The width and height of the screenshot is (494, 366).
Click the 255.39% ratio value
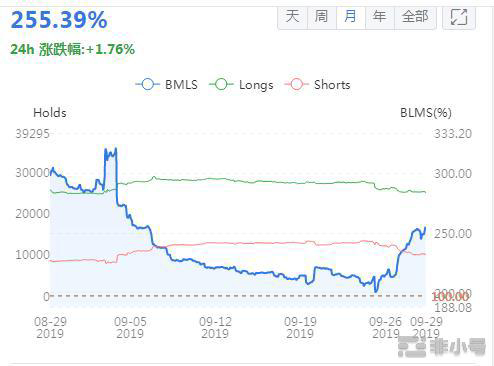point(59,20)
